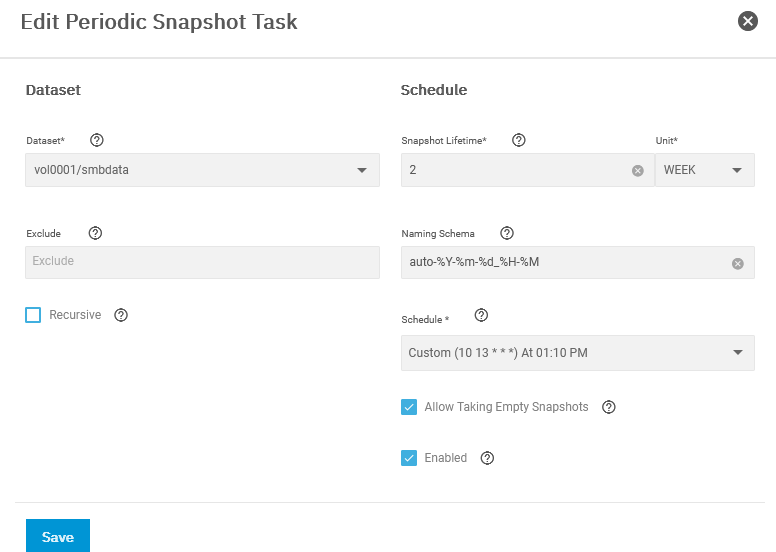Open the help icon beside Enabled
The height and width of the screenshot is (552, 776).
[x=487, y=458]
